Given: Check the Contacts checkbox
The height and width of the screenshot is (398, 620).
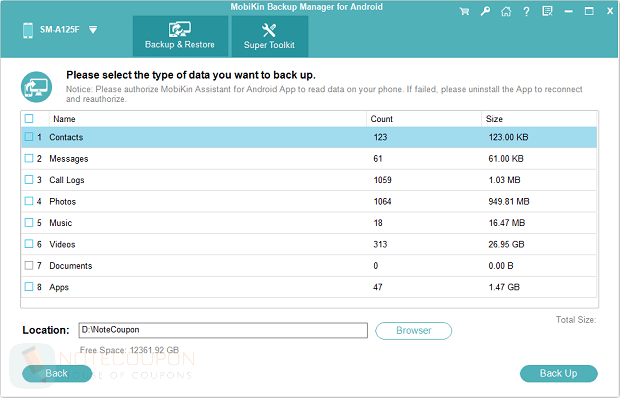Looking at the screenshot, I should pos(29,137).
